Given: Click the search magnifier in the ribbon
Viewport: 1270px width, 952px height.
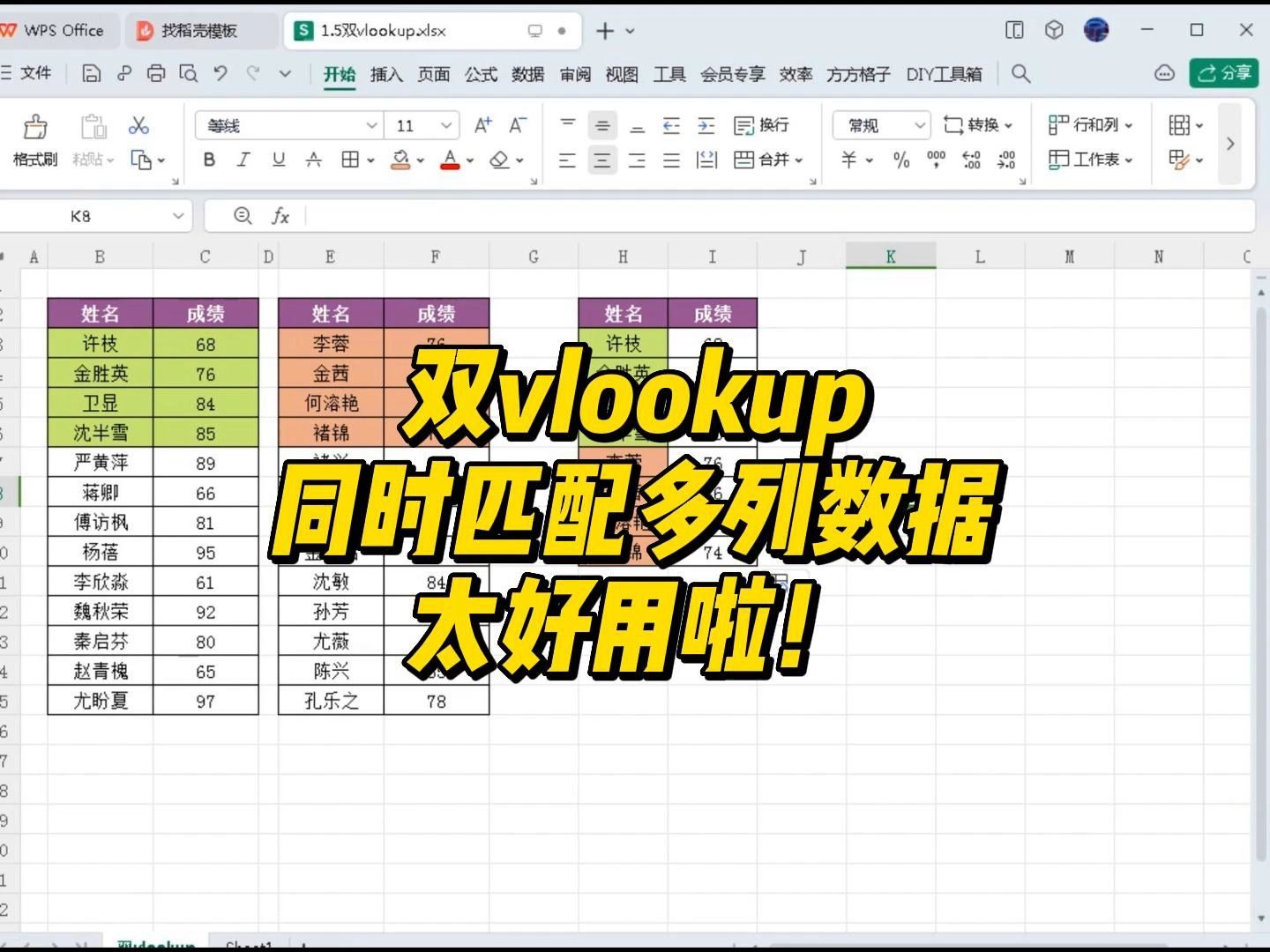Looking at the screenshot, I should coord(1020,74).
